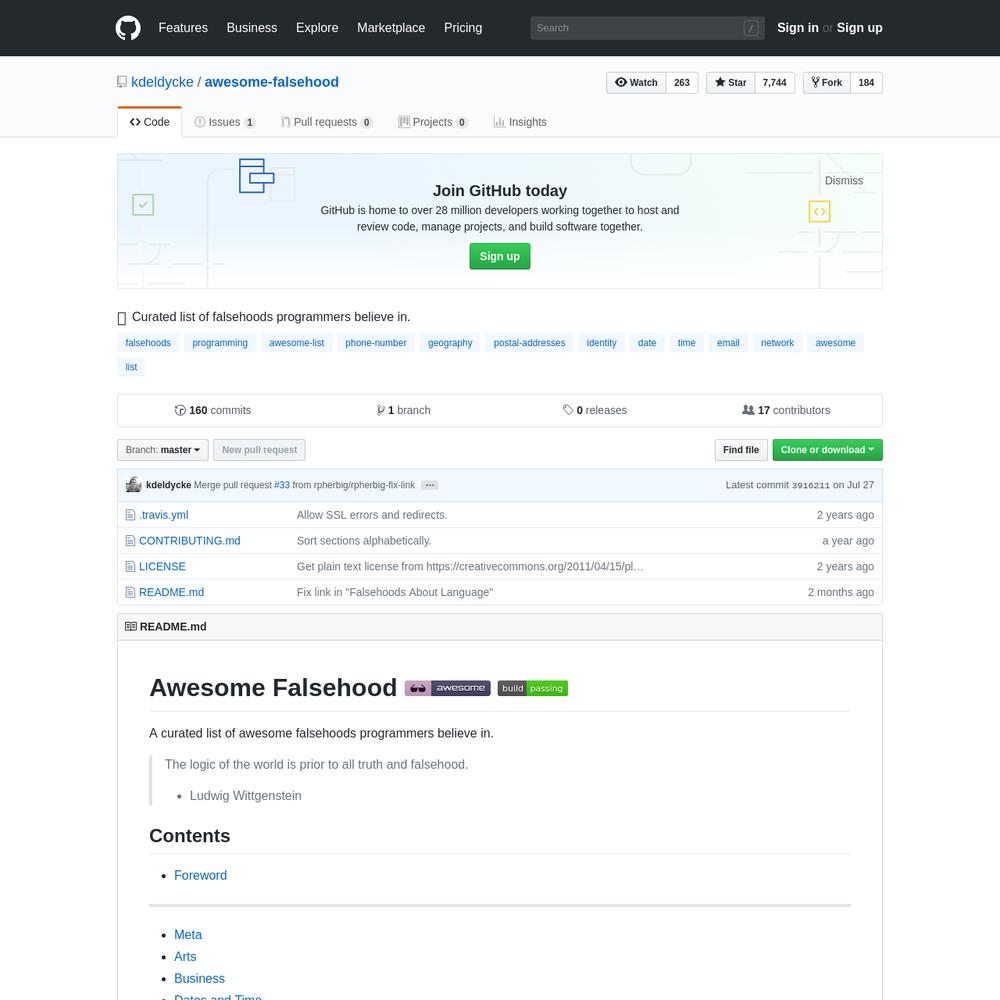The image size is (1000, 1000).
Task: Open Explore in the top navigation
Action: point(317,28)
